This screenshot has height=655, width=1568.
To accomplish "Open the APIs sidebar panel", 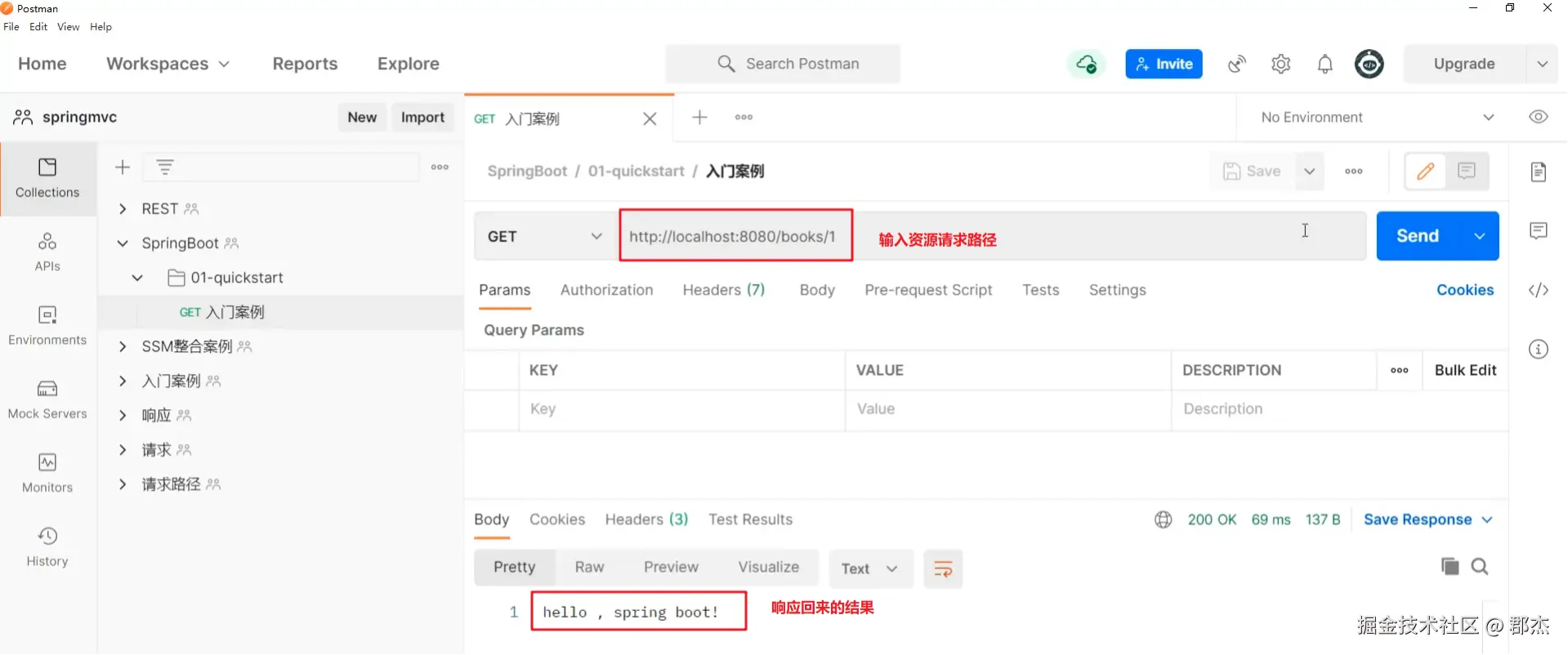I will click(x=47, y=252).
